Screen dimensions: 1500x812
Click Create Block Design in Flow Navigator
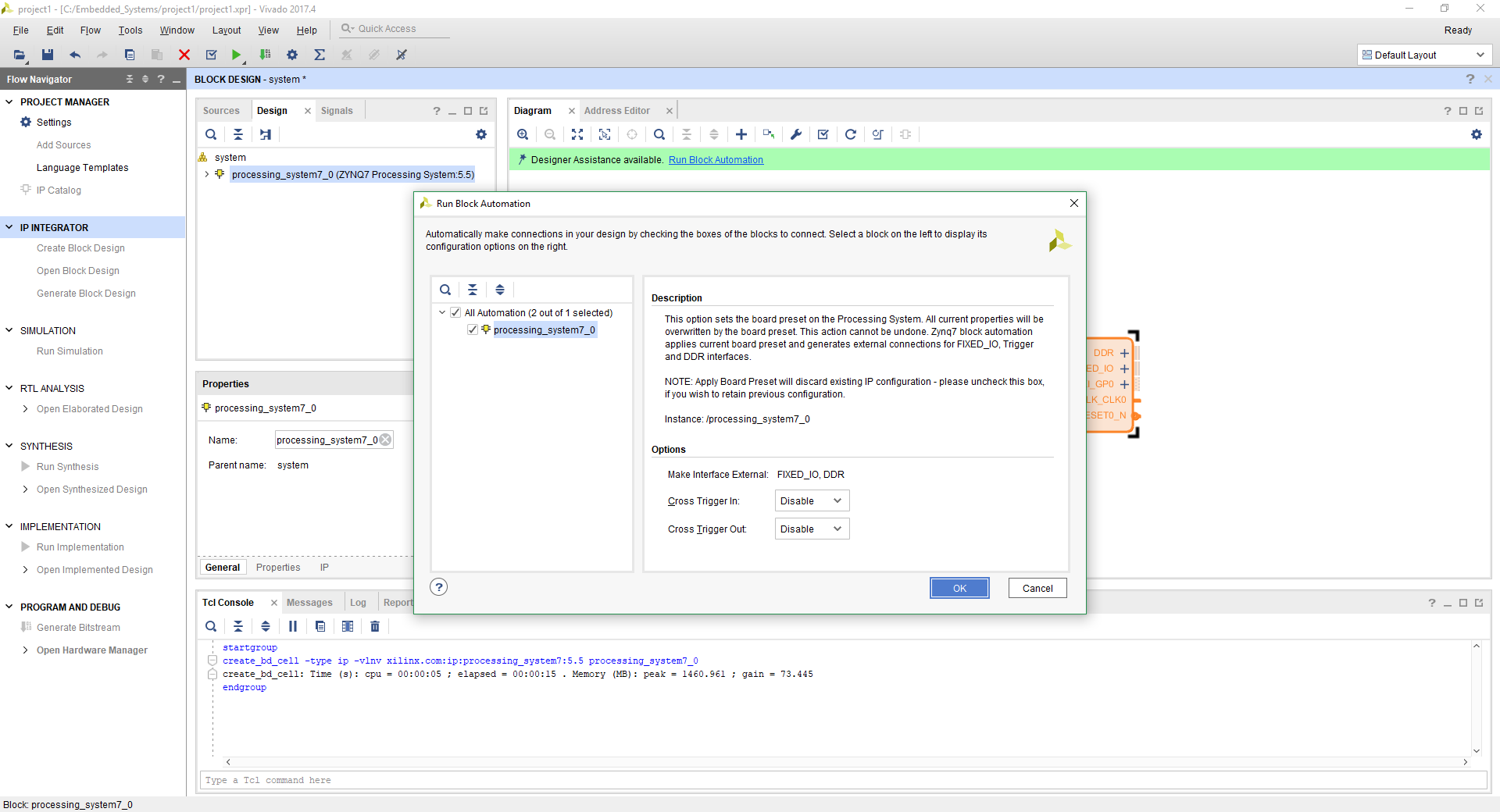tap(80, 248)
